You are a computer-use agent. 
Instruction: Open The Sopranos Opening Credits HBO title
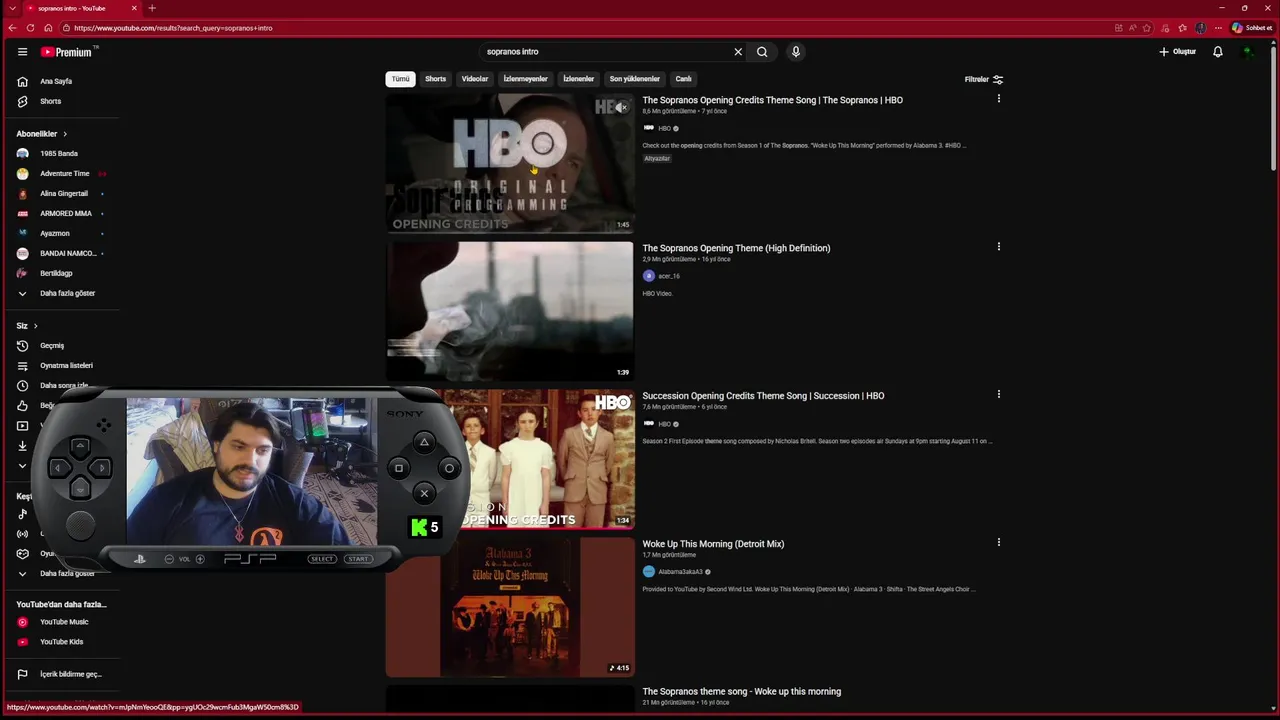[x=772, y=100]
